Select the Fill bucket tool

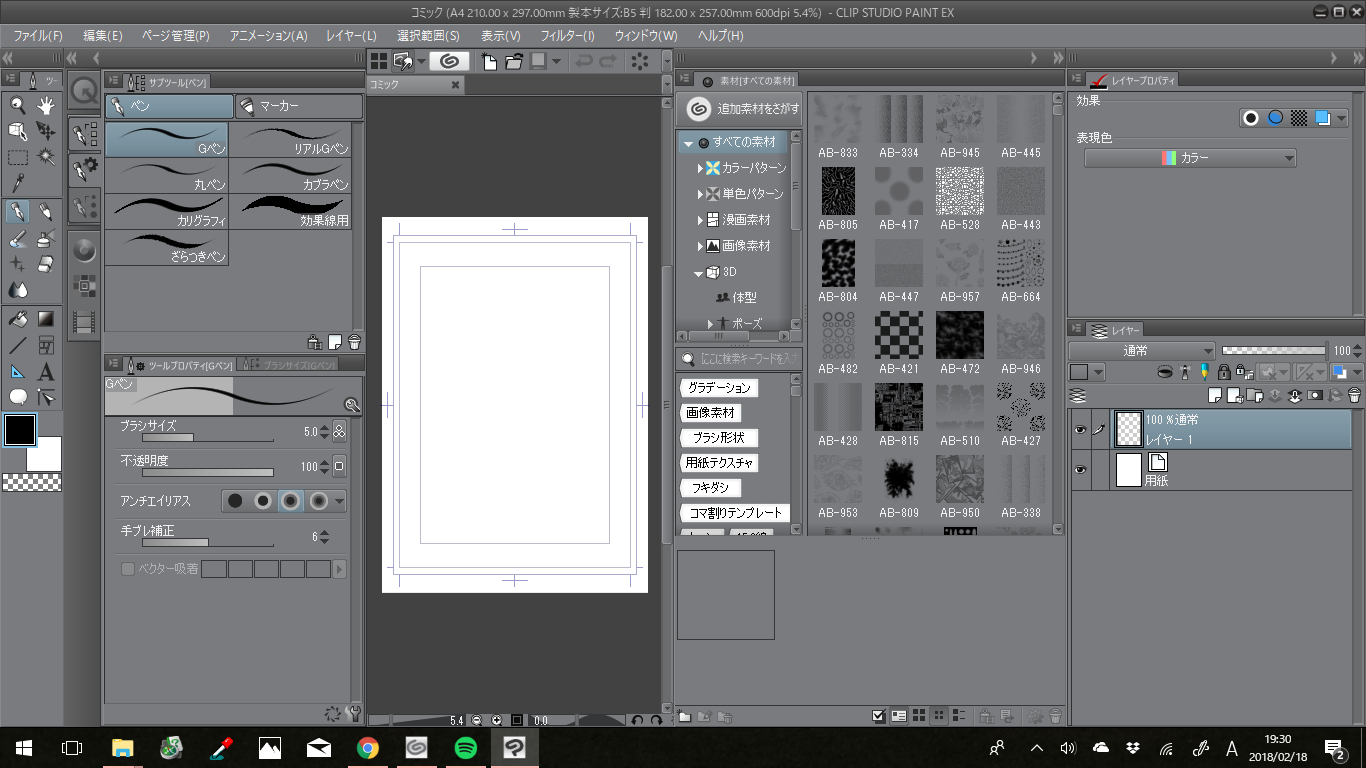(x=17, y=319)
